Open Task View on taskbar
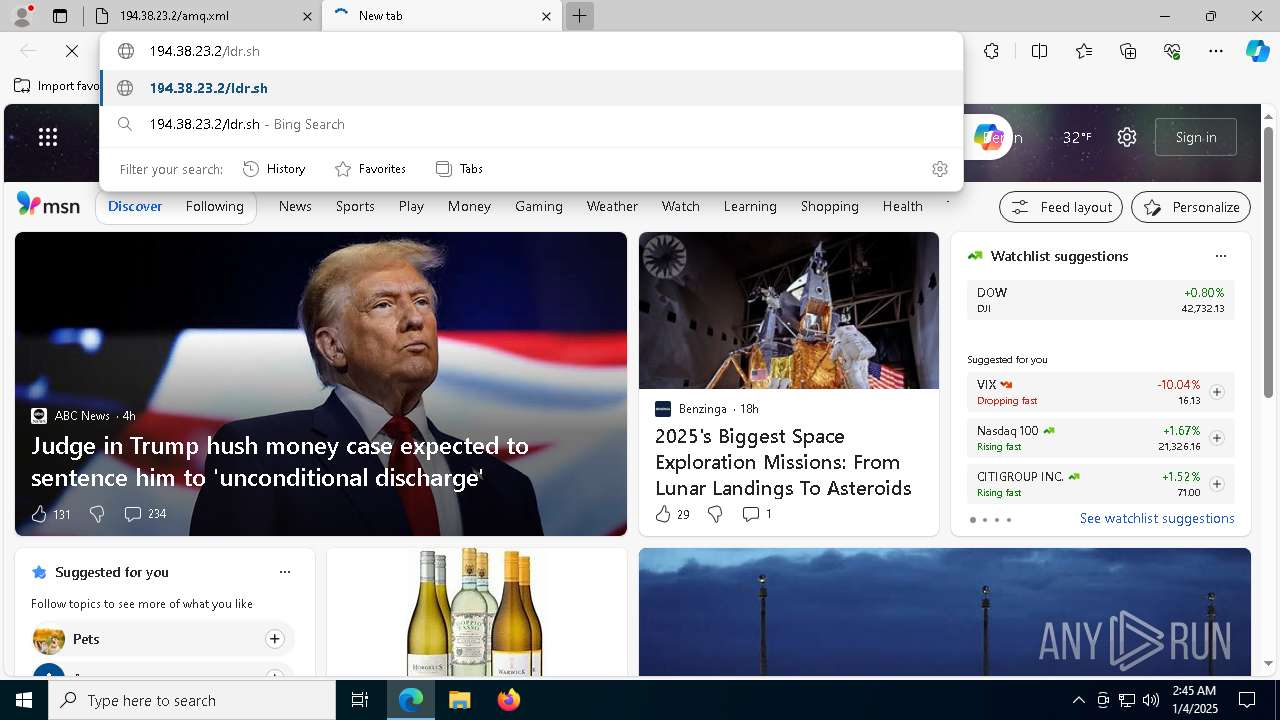This screenshot has width=1280, height=720. (360, 700)
